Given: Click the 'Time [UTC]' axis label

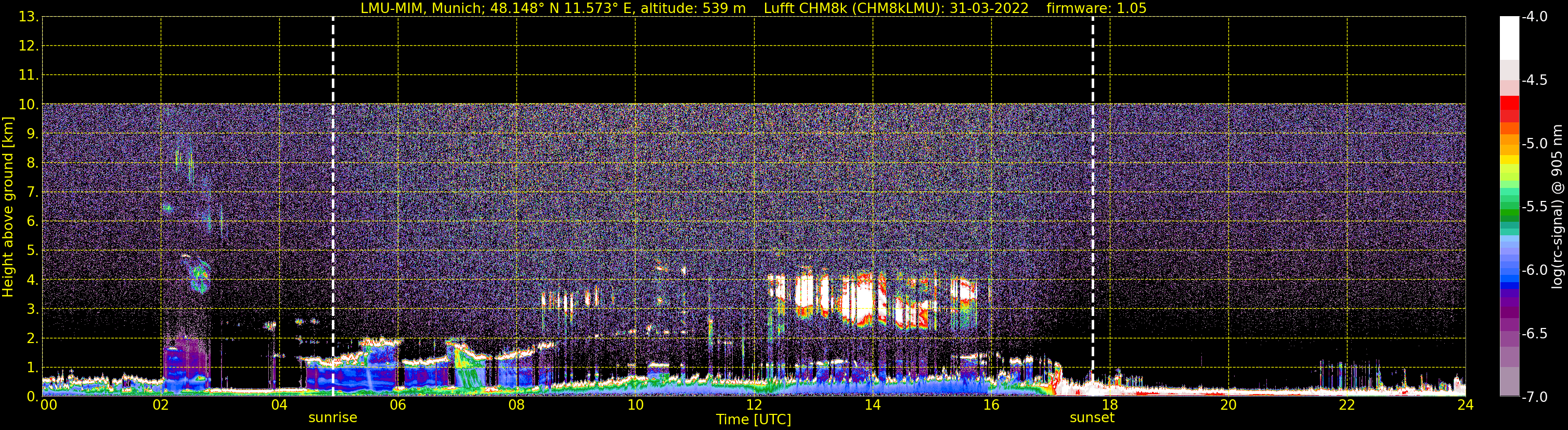Looking at the screenshot, I should (x=754, y=420).
